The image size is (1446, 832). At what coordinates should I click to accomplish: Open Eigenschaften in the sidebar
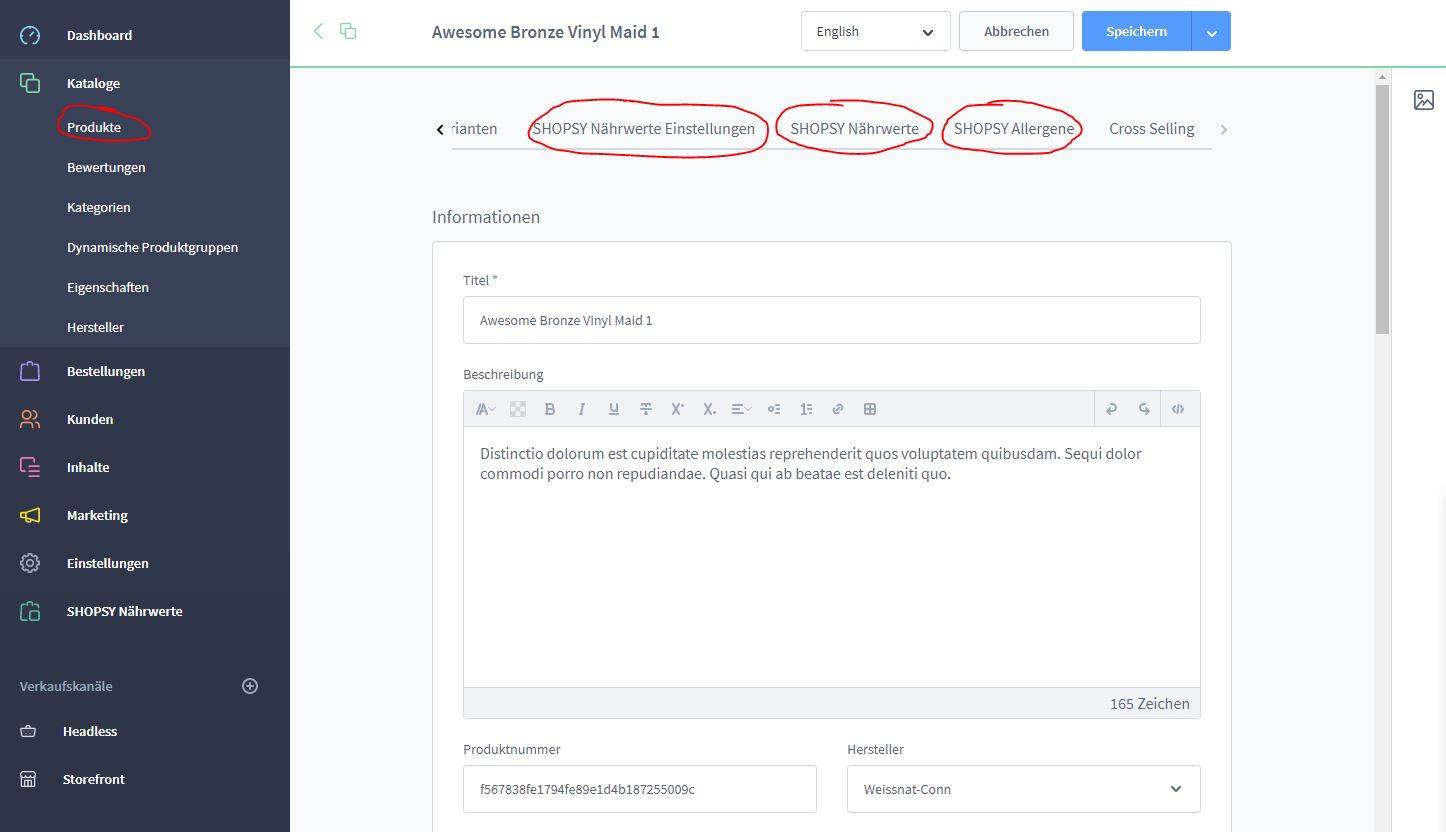[108, 287]
